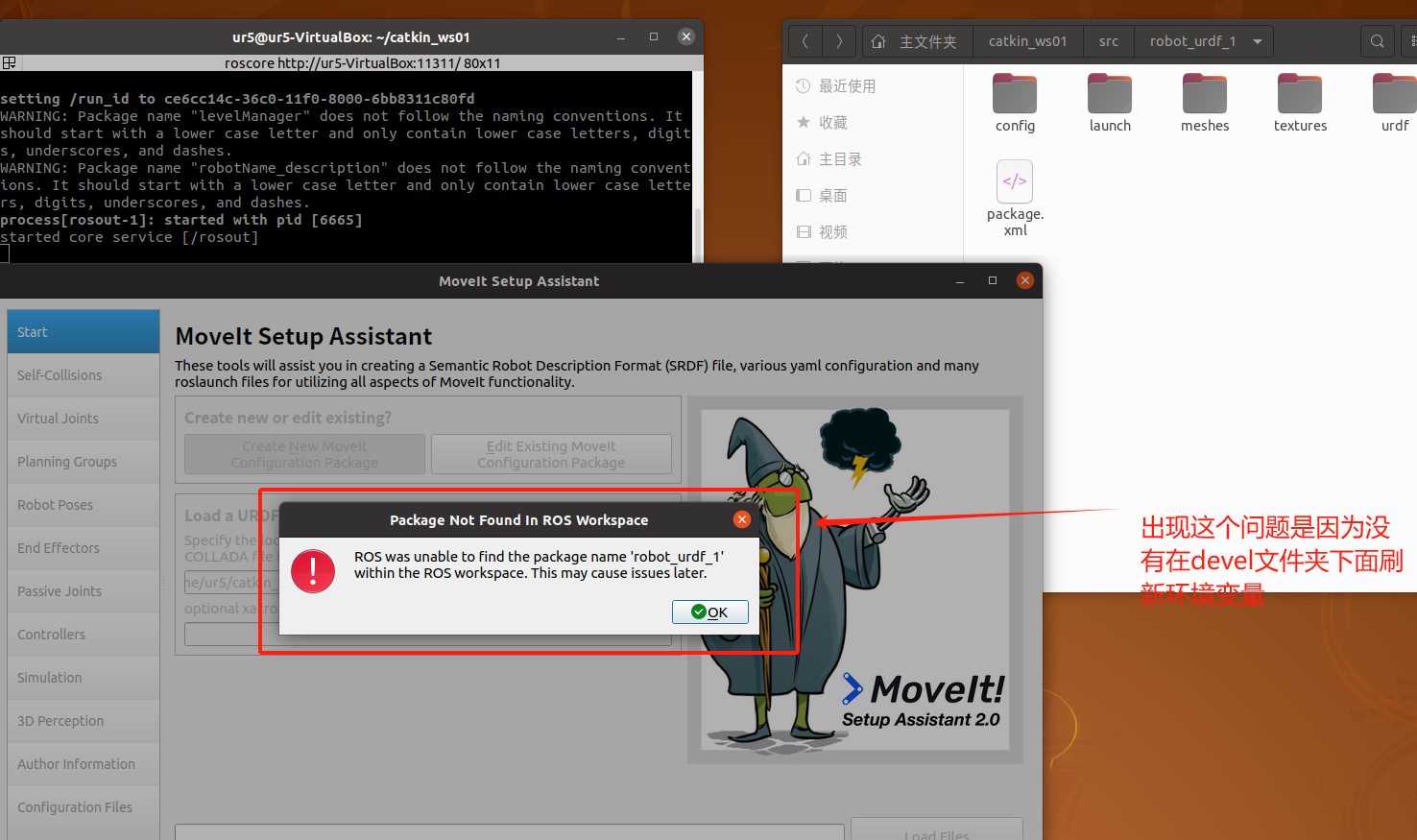Screen dimensions: 1417x840
Task: Open the textures folder in file manager
Action: tap(1300, 103)
